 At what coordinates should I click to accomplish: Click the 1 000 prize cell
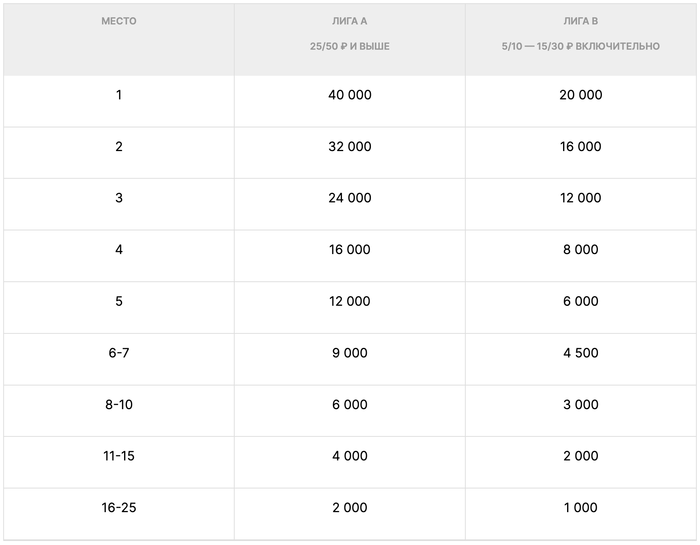581,508
